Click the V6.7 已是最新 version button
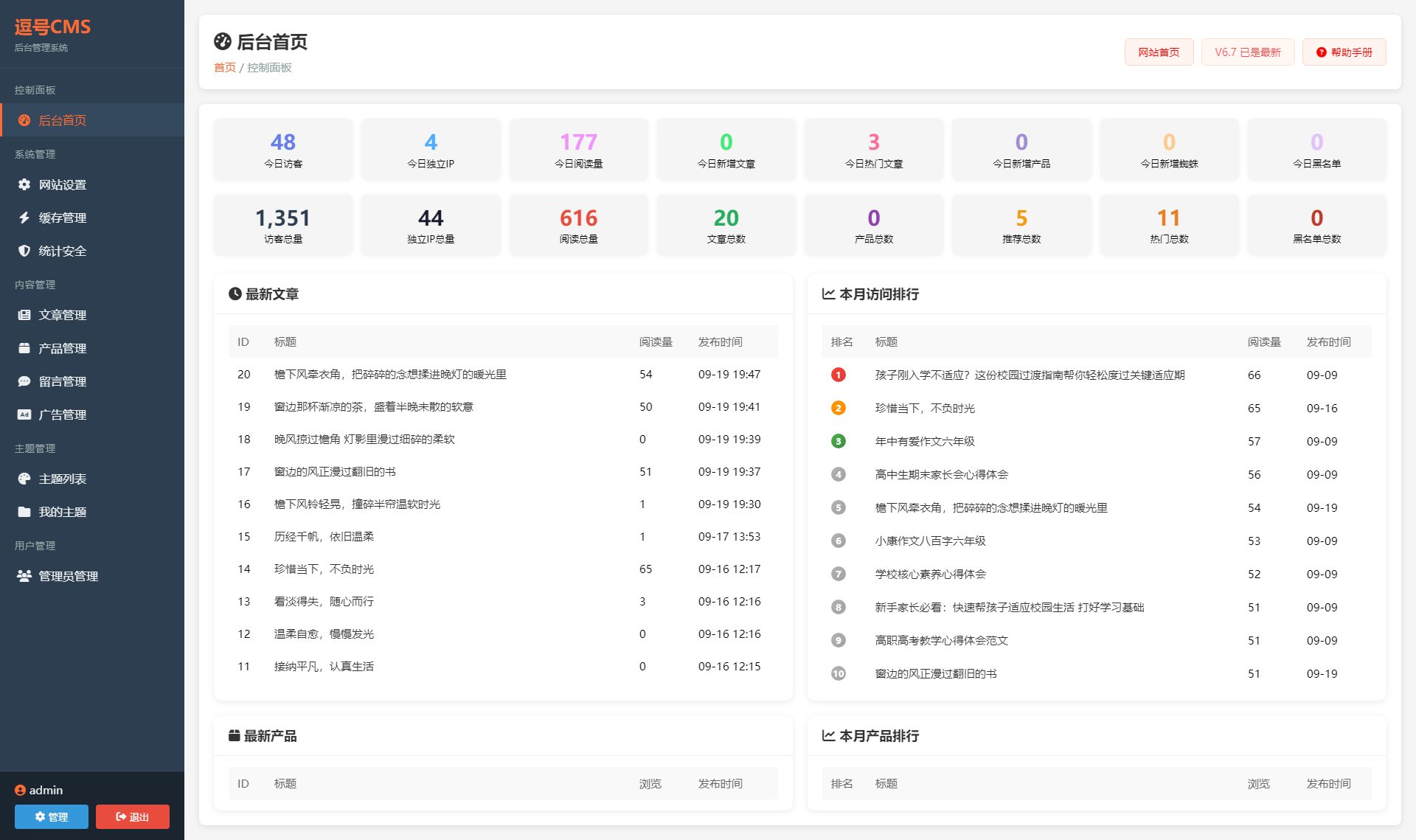The height and width of the screenshot is (840, 1416). click(1248, 52)
